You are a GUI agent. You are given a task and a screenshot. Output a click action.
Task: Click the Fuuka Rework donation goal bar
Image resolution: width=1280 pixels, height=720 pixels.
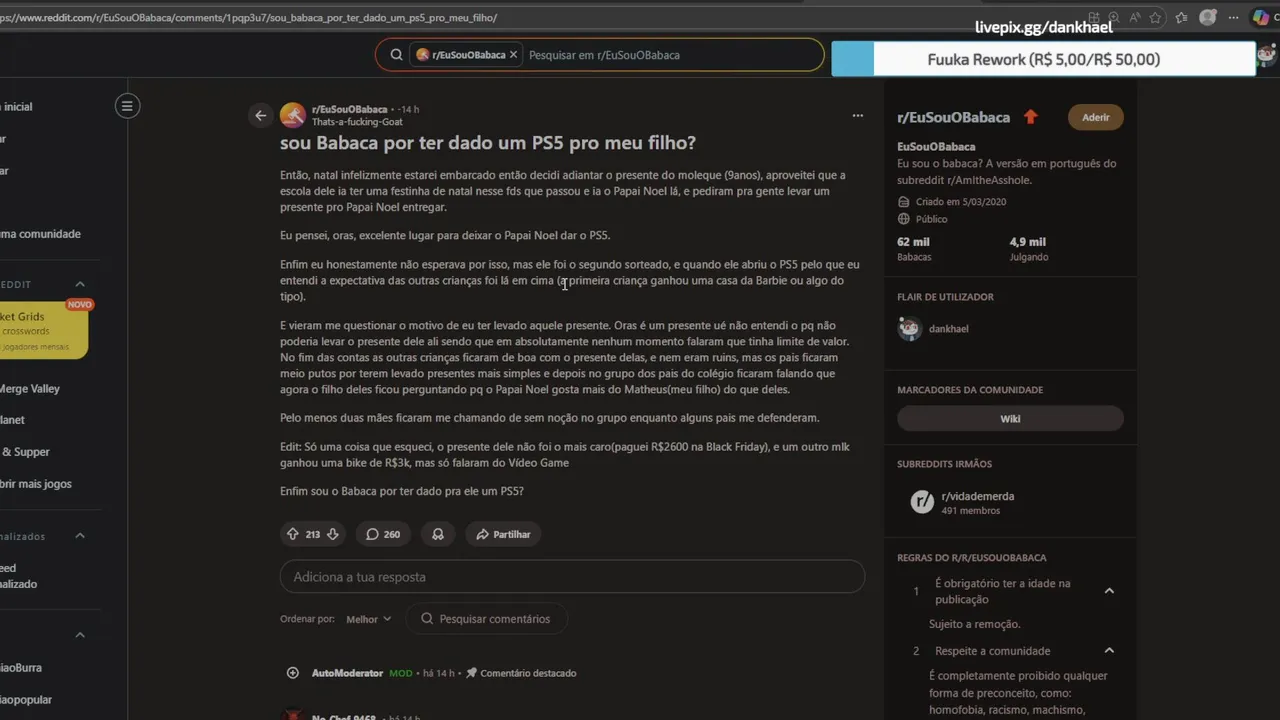pos(1043,59)
